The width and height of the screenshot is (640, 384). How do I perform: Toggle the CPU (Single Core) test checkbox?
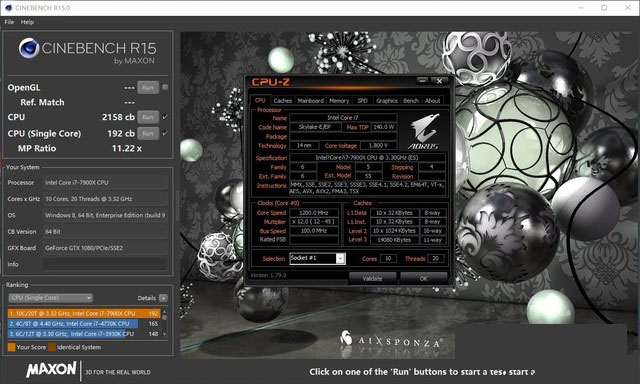[x=165, y=133]
